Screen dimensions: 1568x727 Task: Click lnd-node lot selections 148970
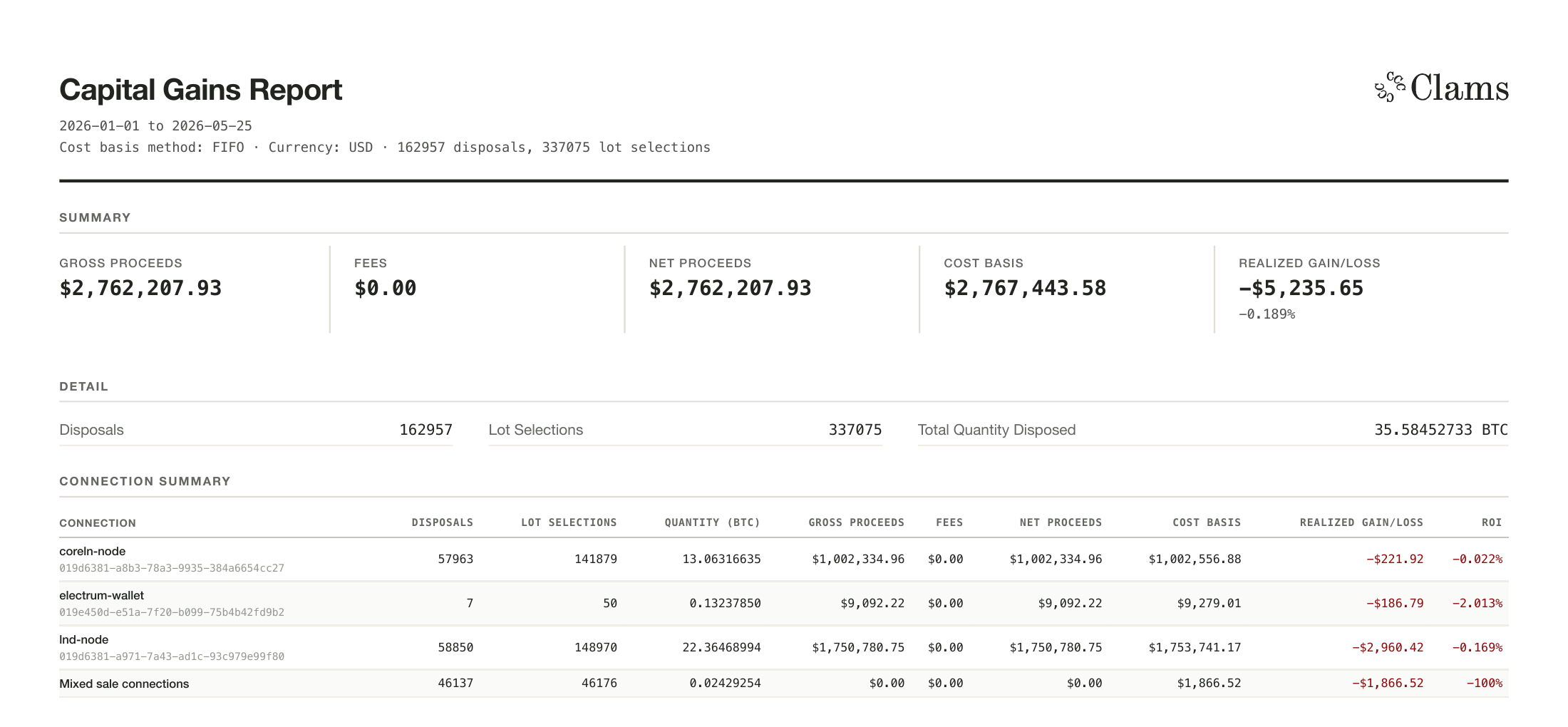pyautogui.click(x=596, y=648)
